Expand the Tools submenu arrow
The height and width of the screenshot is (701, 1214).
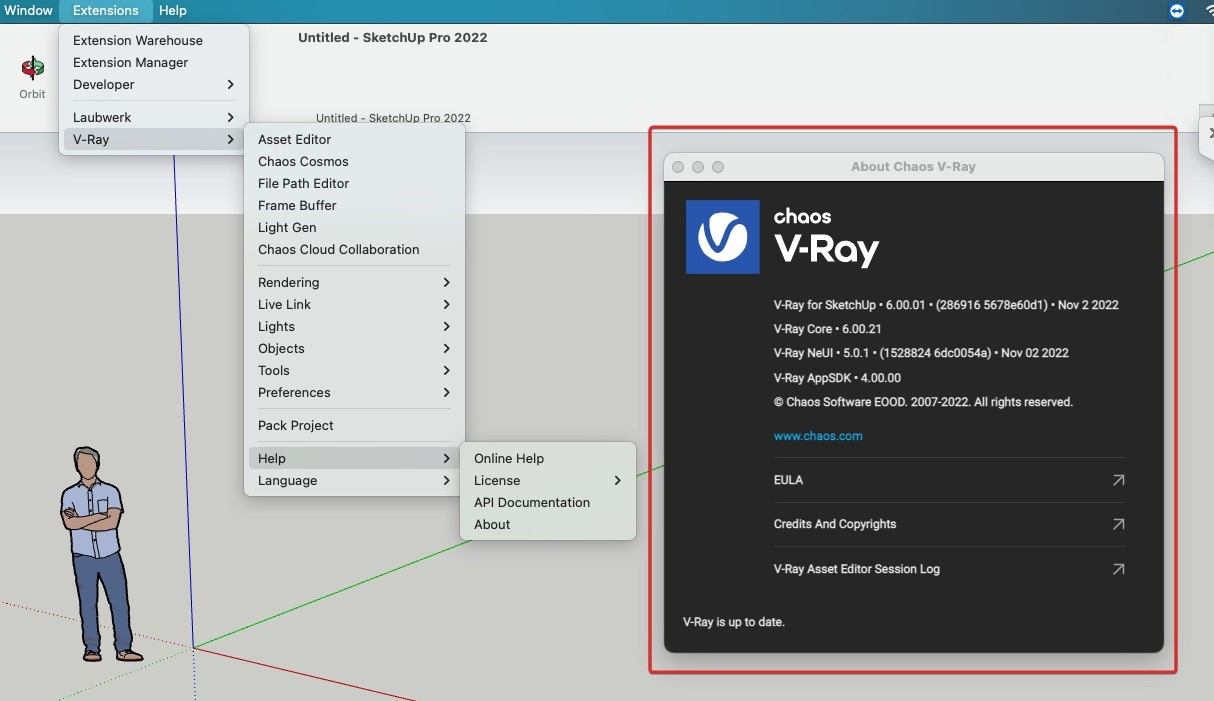[446, 371]
